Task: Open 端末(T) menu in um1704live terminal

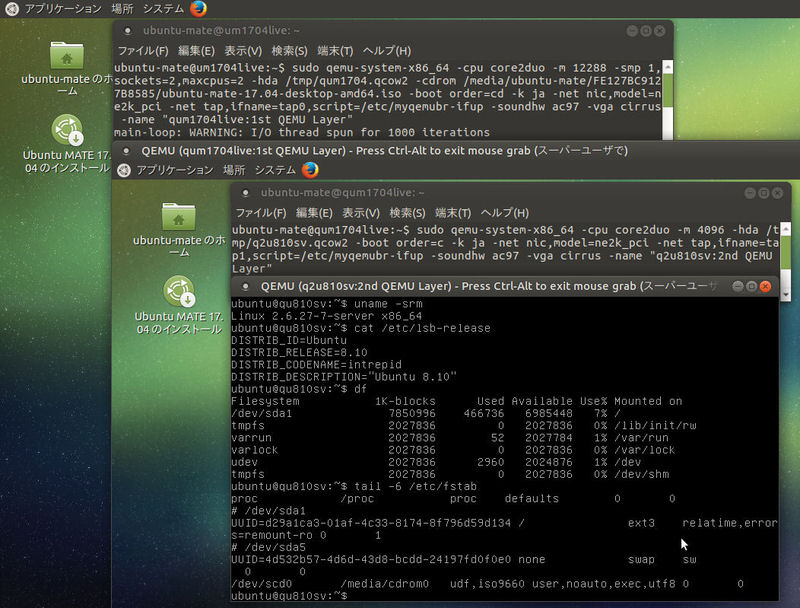Action: (x=335, y=51)
